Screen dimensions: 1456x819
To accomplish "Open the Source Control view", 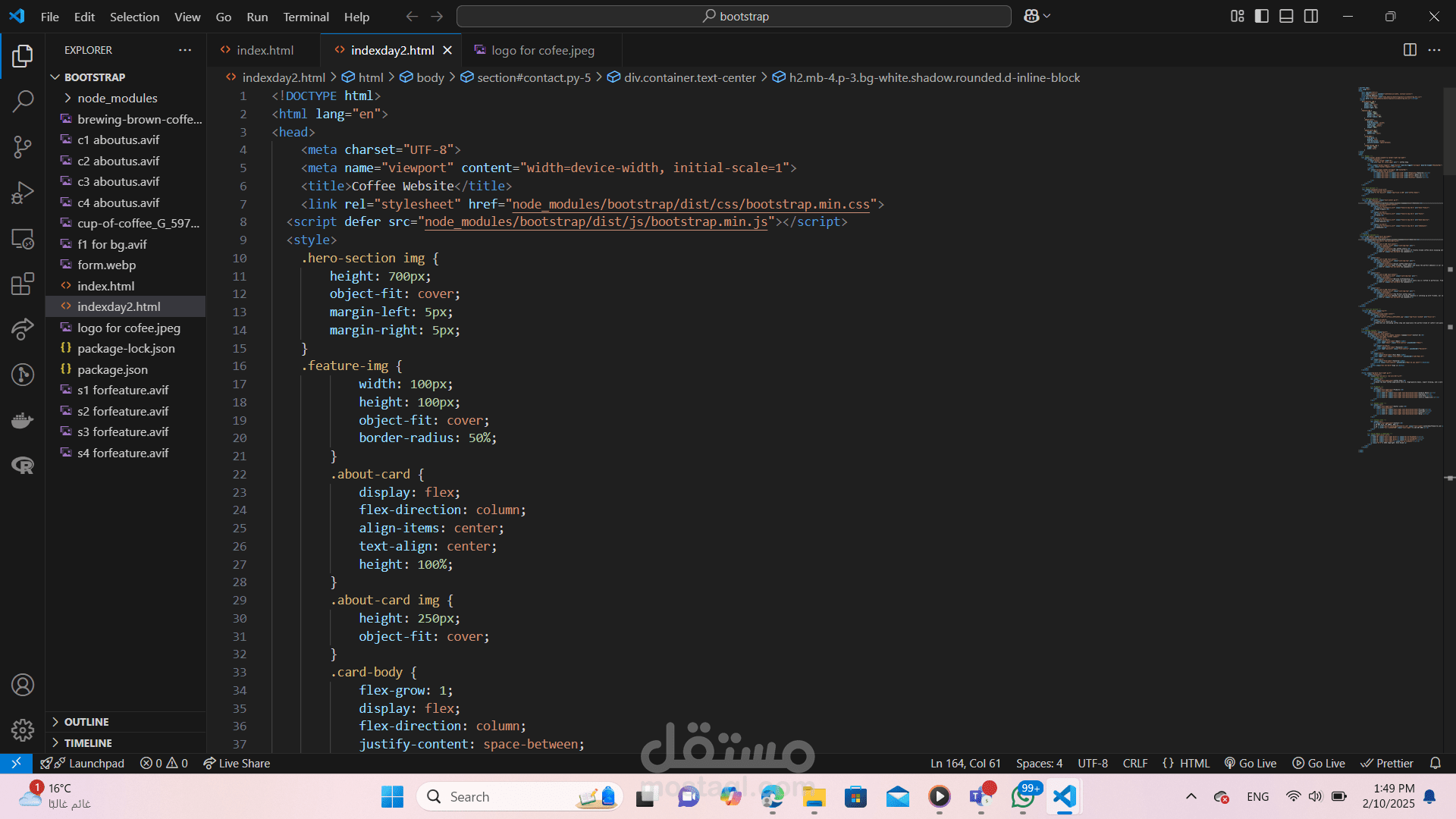I will (23, 147).
